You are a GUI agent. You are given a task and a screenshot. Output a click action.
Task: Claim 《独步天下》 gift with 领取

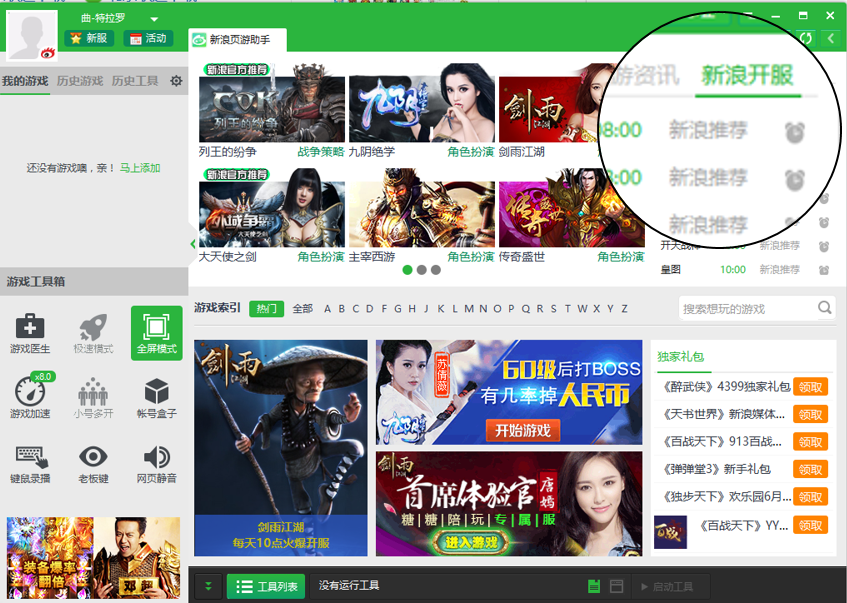pyautogui.click(x=810, y=497)
